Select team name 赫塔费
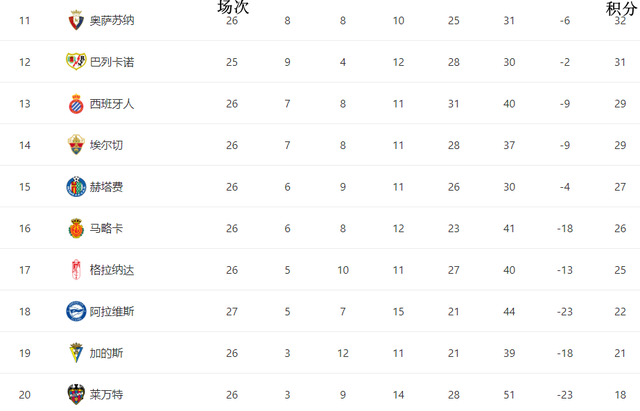Viewport: 640px width, 411px height. coord(106,187)
